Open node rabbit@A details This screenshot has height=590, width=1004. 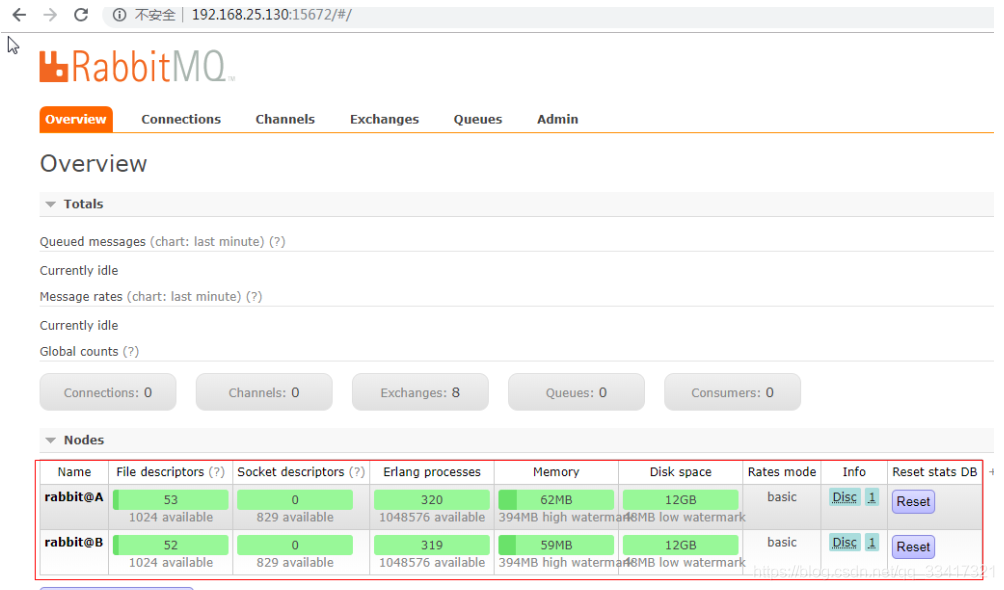coord(74,497)
